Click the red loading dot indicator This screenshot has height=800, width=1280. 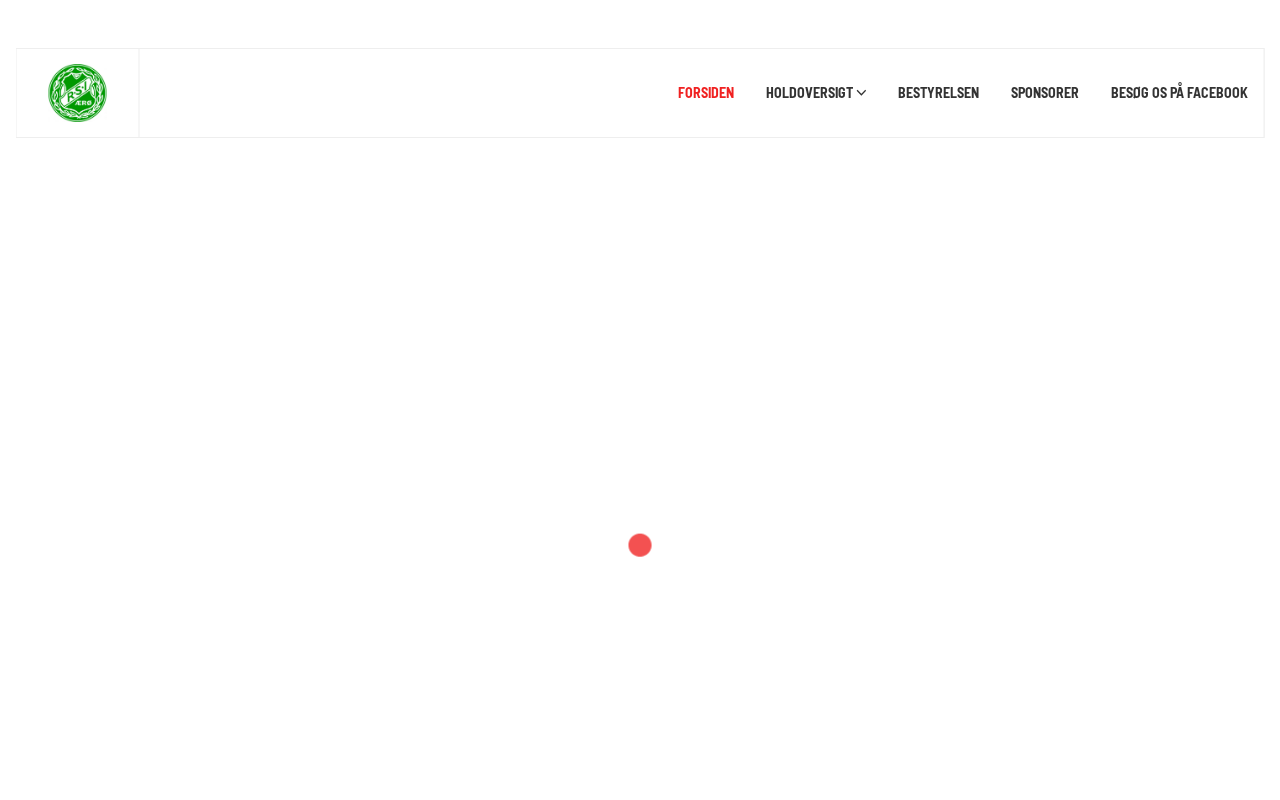tap(640, 545)
